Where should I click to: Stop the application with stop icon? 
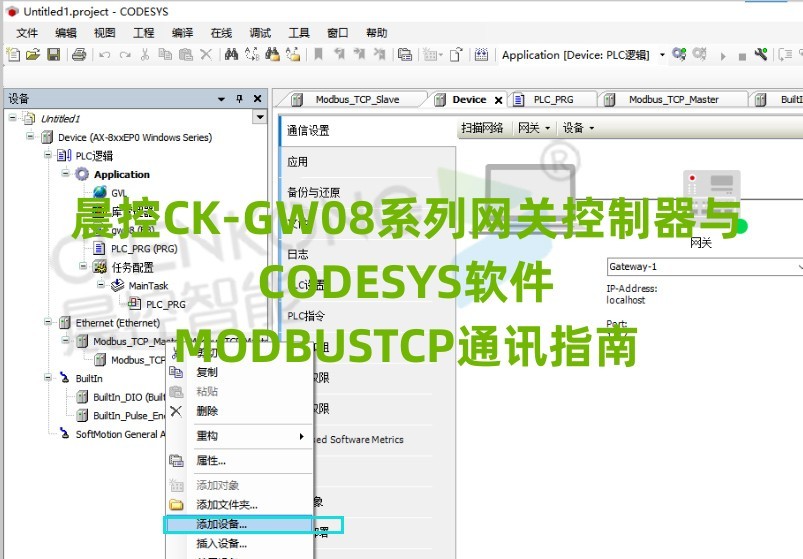coord(742,56)
